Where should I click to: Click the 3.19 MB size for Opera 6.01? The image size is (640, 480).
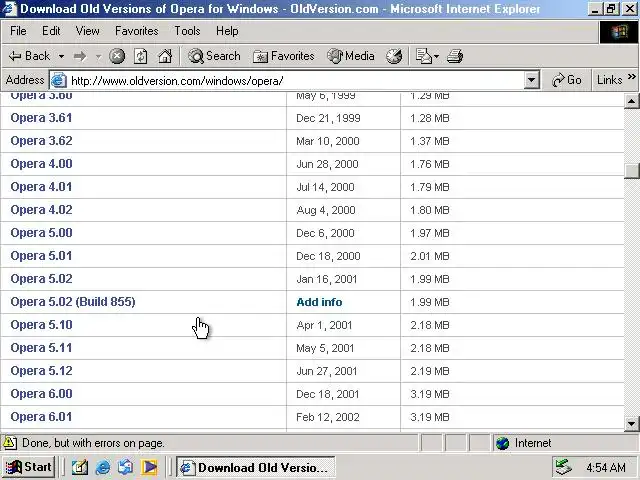pos(430,417)
